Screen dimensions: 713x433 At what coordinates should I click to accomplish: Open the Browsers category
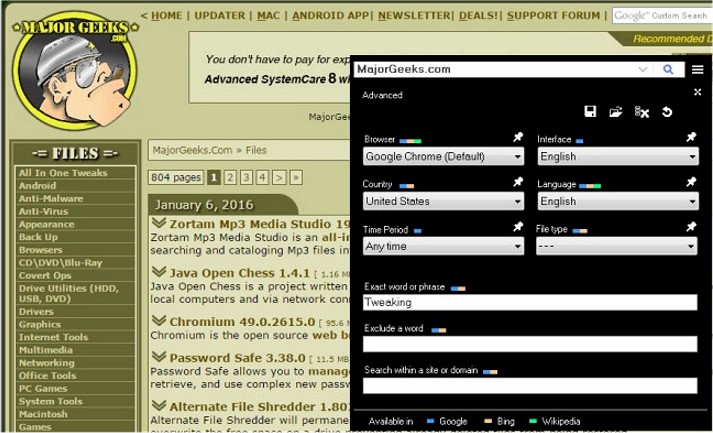[x=40, y=250]
